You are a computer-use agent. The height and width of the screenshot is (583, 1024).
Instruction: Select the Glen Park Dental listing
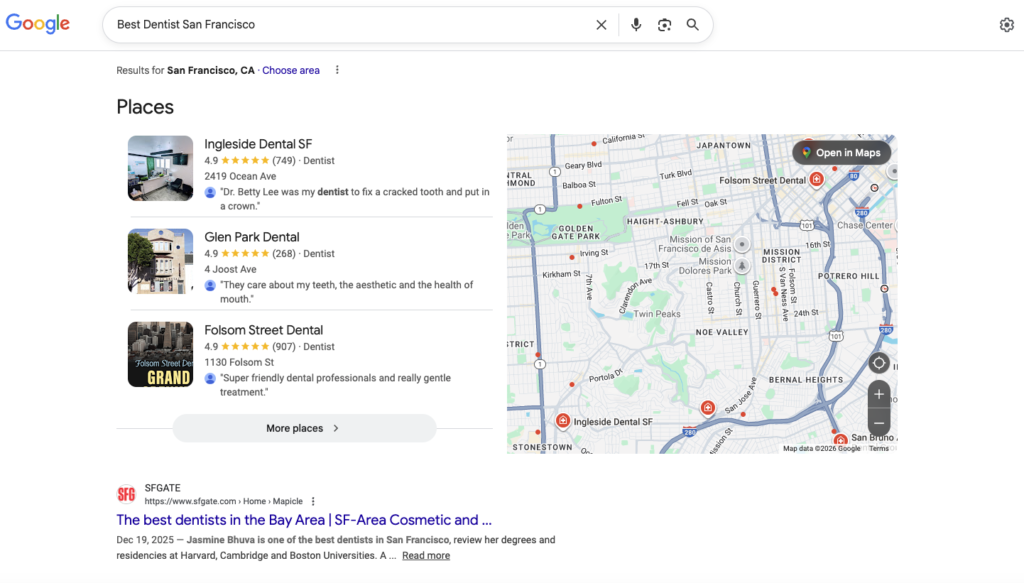[251, 236]
